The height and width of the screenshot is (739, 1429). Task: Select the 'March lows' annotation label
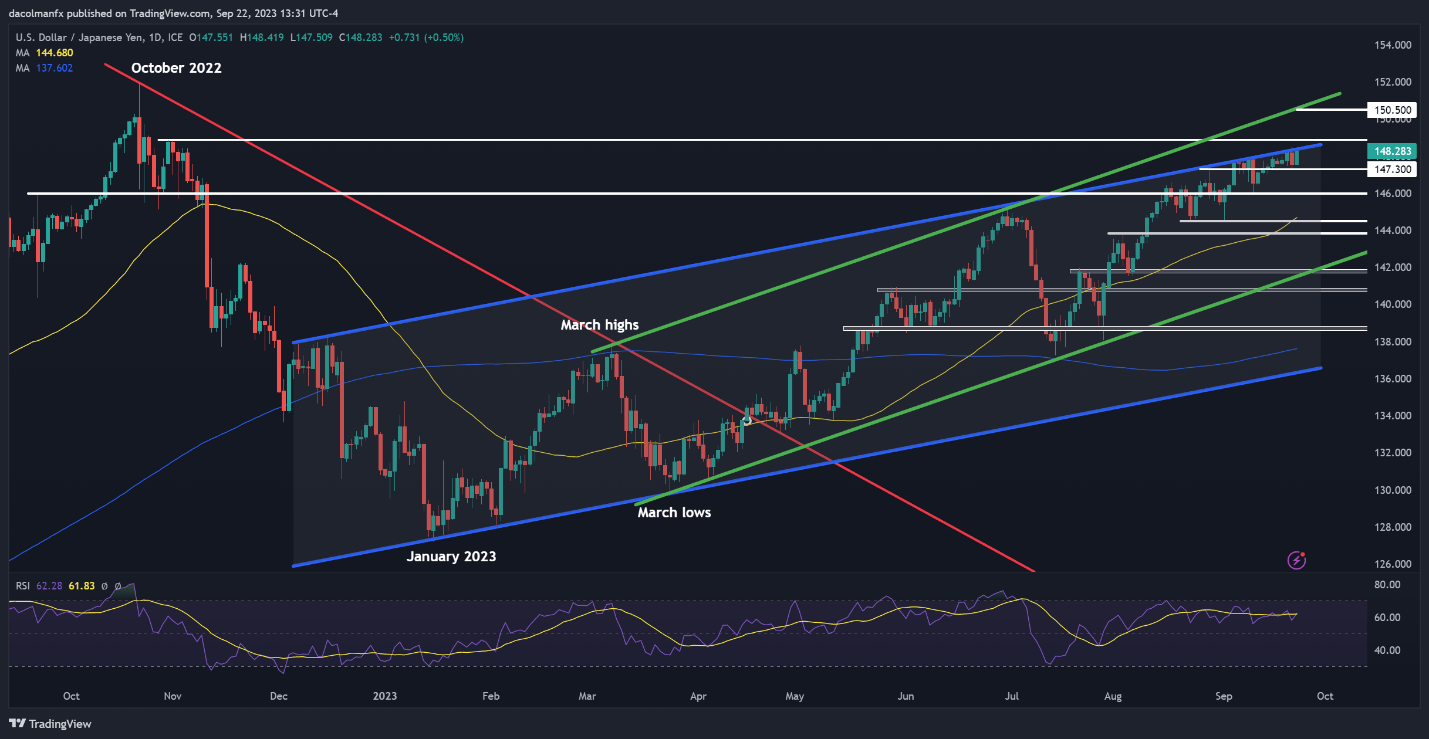click(674, 512)
